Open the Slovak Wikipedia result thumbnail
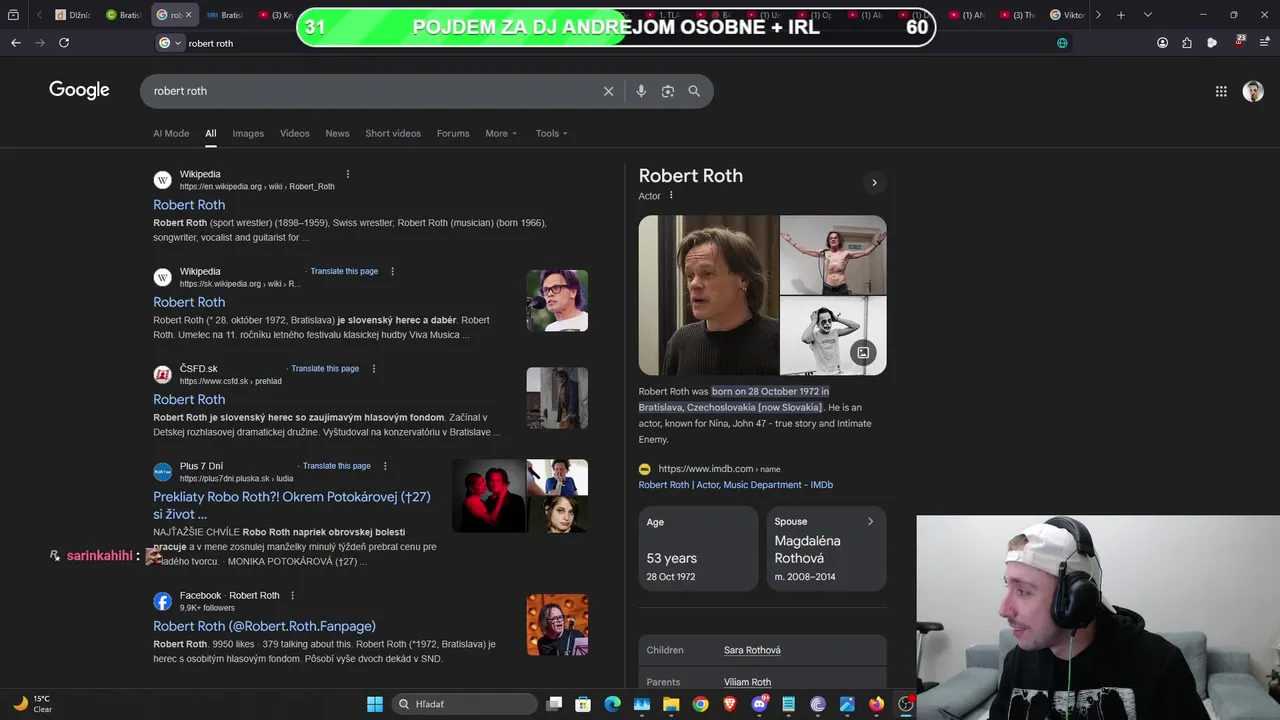The image size is (1280, 720). 557,300
